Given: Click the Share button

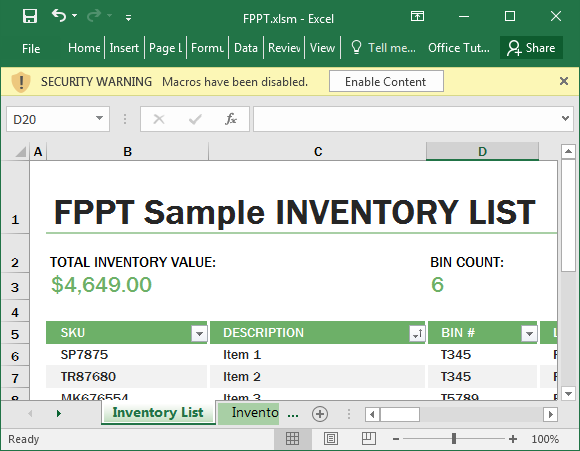Looking at the screenshot, I should [x=531, y=48].
